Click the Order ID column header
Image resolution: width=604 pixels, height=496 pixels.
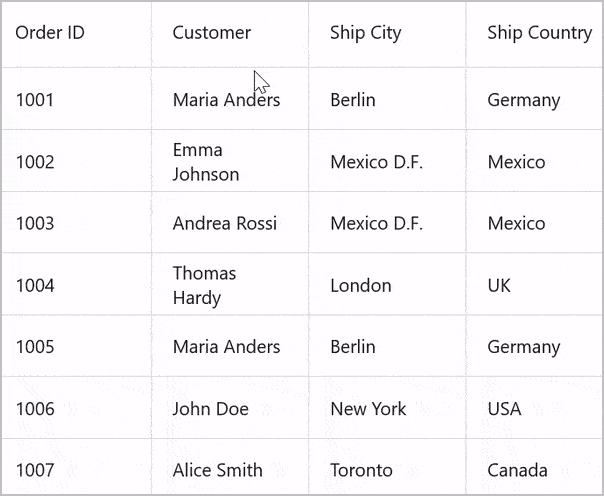click(x=77, y=34)
